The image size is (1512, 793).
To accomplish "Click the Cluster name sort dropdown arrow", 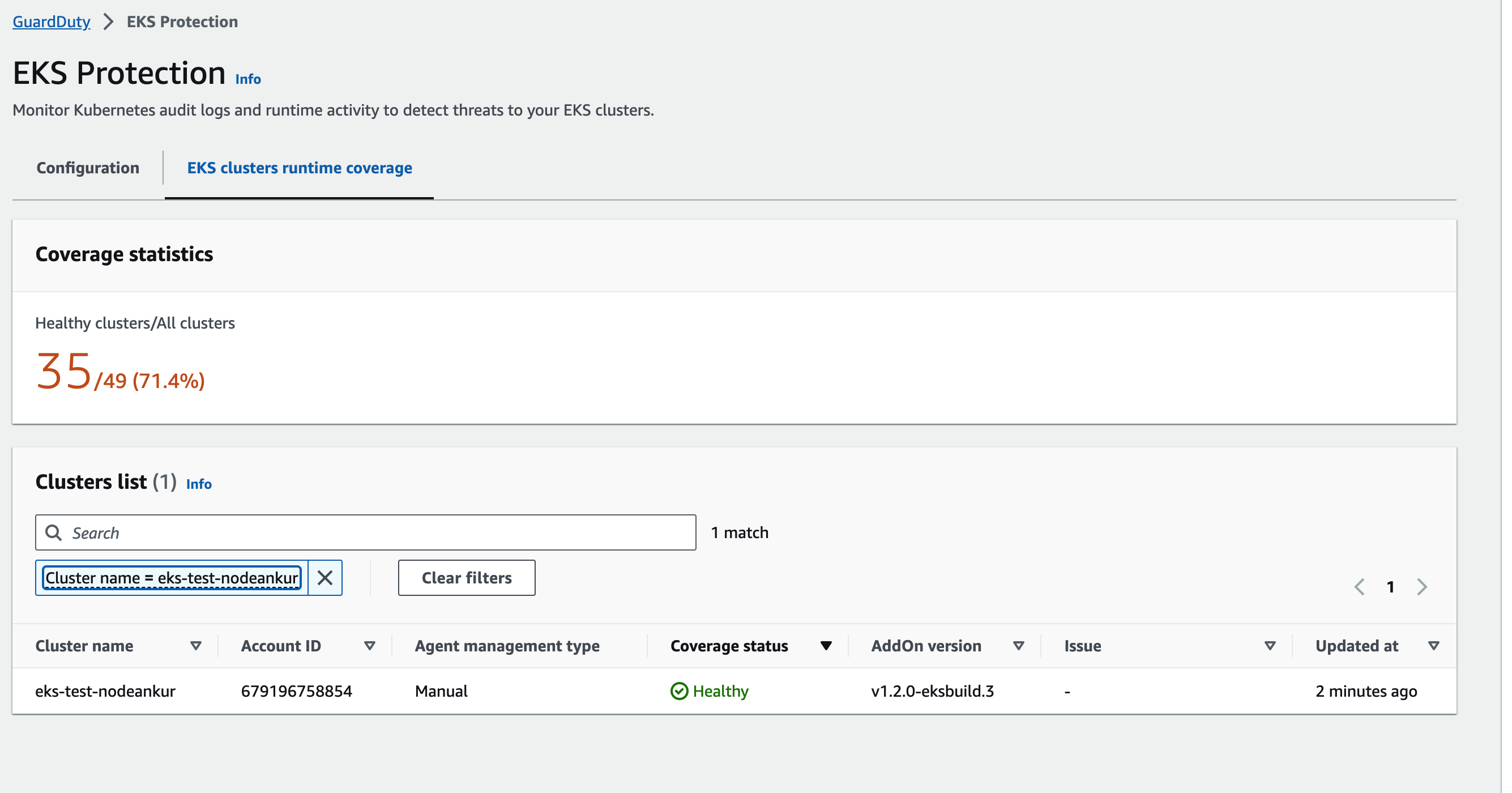I will click(x=195, y=646).
